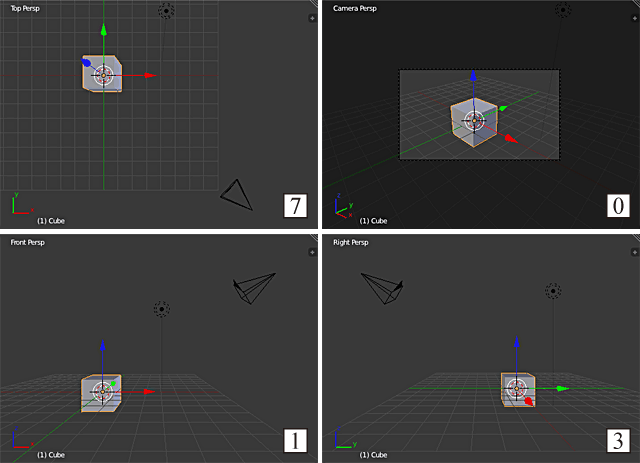
Task: Click the lamp object in Right Persp view
Action: click(x=552, y=290)
